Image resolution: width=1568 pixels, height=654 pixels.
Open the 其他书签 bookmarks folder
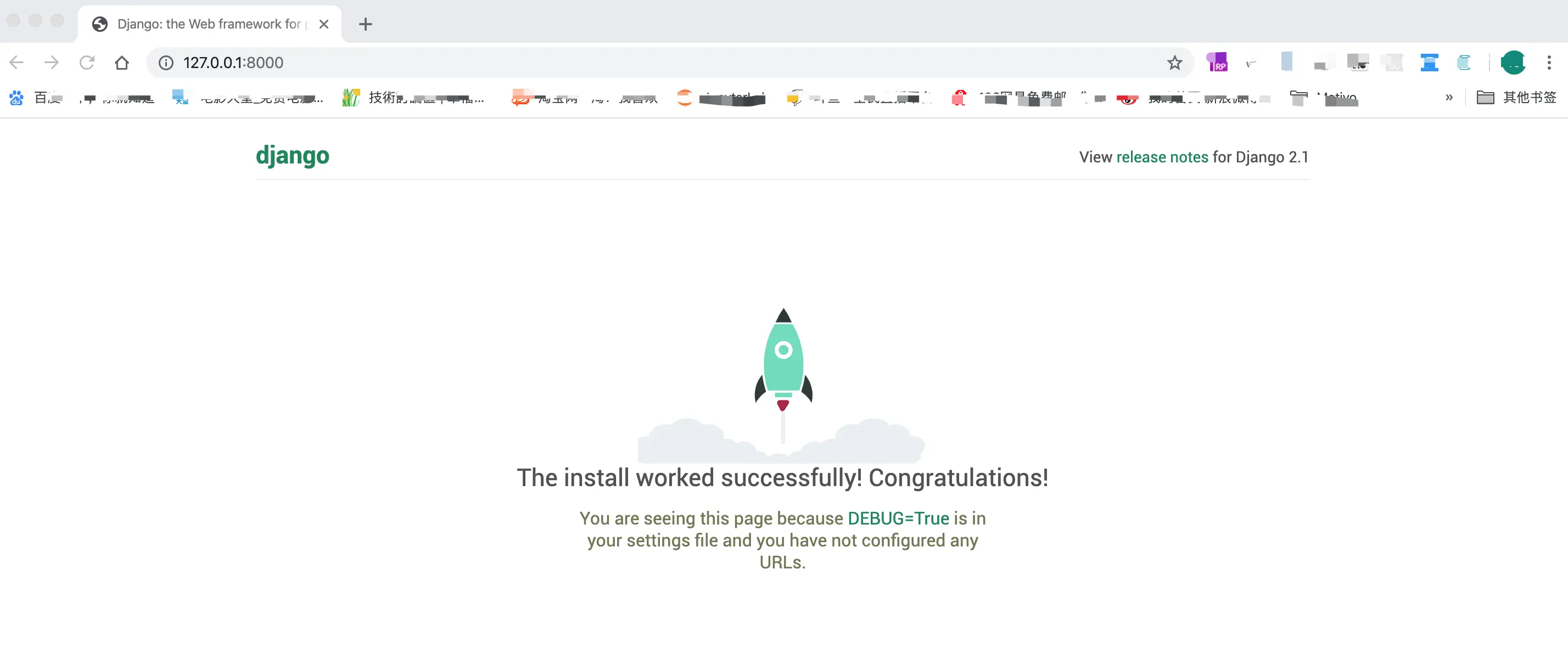(x=1516, y=97)
